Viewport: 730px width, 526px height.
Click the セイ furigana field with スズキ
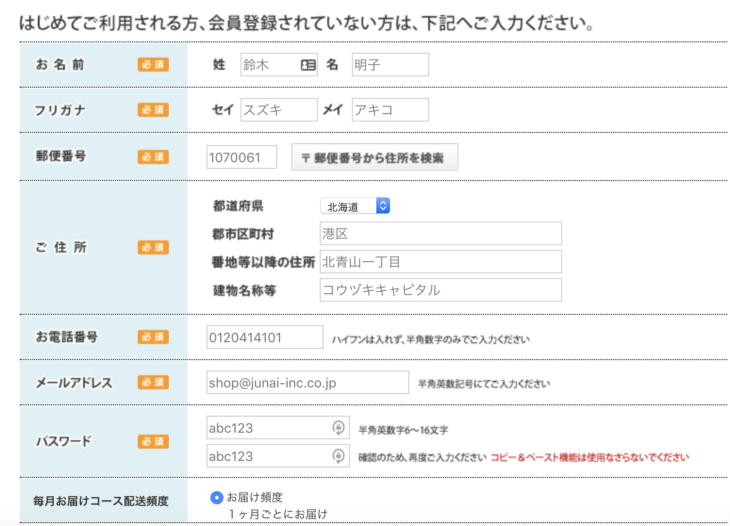click(x=279, y=110)
